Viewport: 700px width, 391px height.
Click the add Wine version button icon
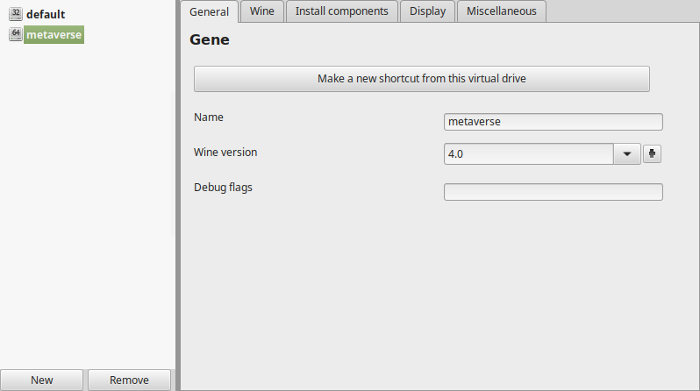(652, 154)
